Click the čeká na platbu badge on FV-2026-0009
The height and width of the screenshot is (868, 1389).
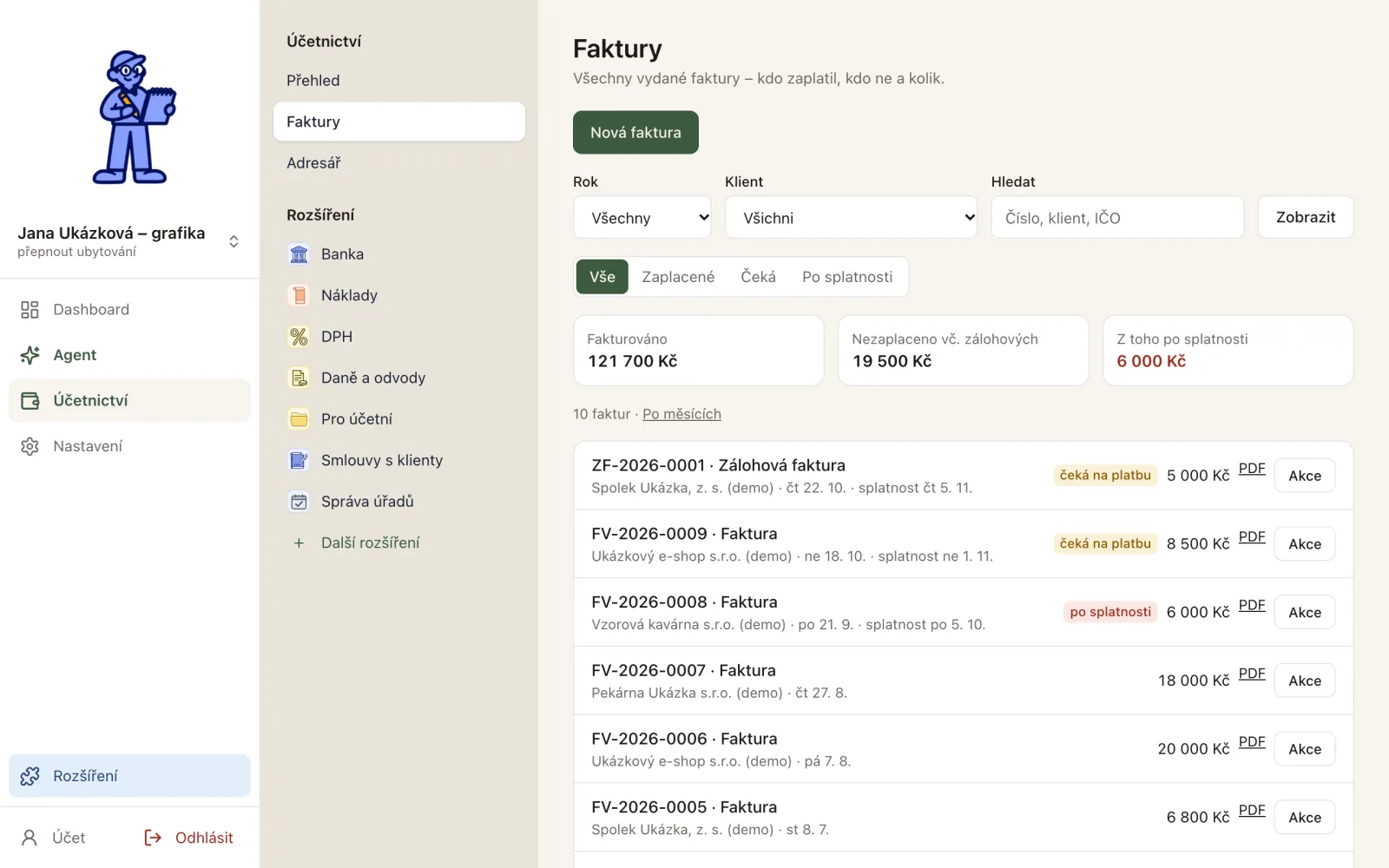(x=1105, y=543)
